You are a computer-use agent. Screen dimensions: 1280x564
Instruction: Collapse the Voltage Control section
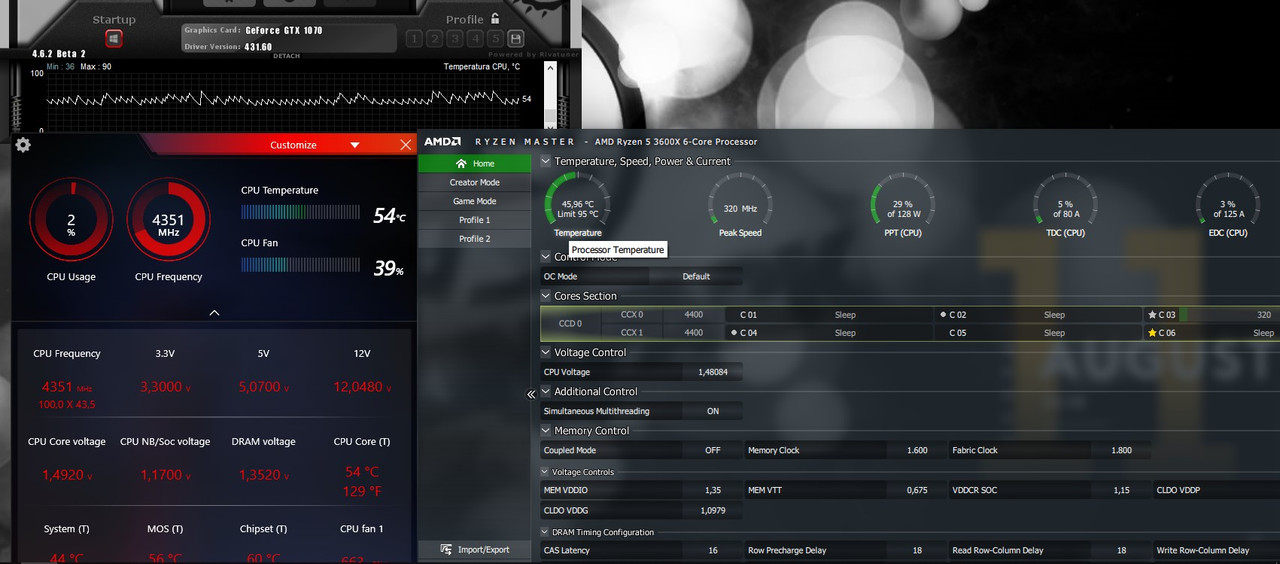click(545, 352)
